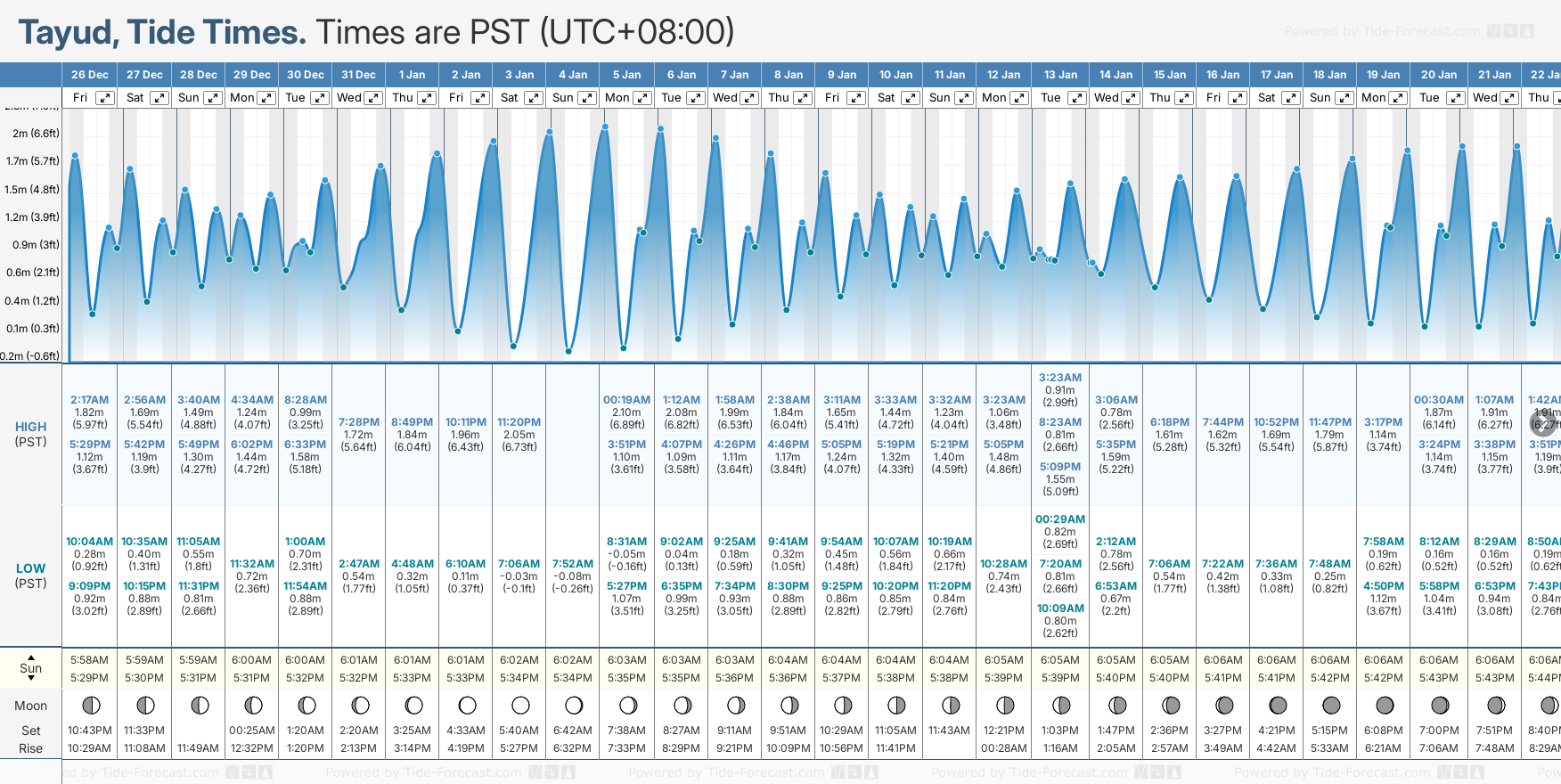This screenshot has height=784, width=1561.
Task: Select the 4 Jan date header
Action: [573, 75]
